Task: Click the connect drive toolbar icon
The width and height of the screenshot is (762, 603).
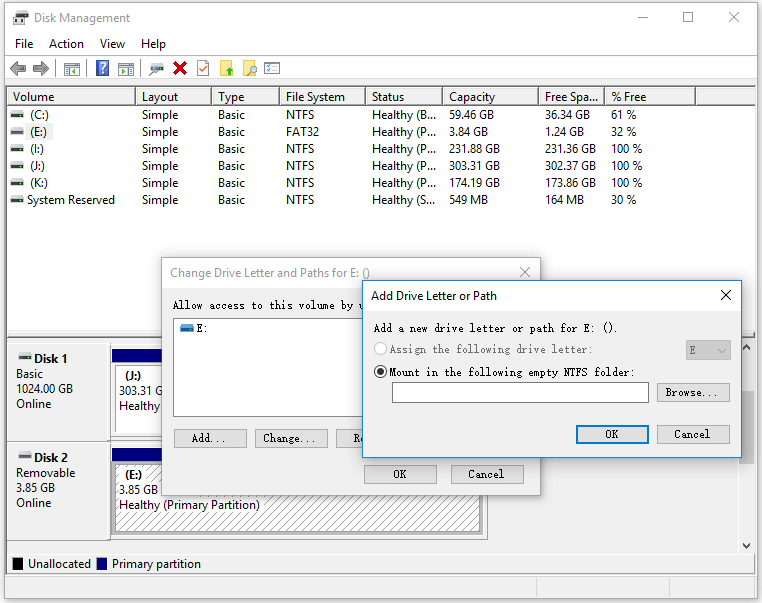Action: (156, 68)
